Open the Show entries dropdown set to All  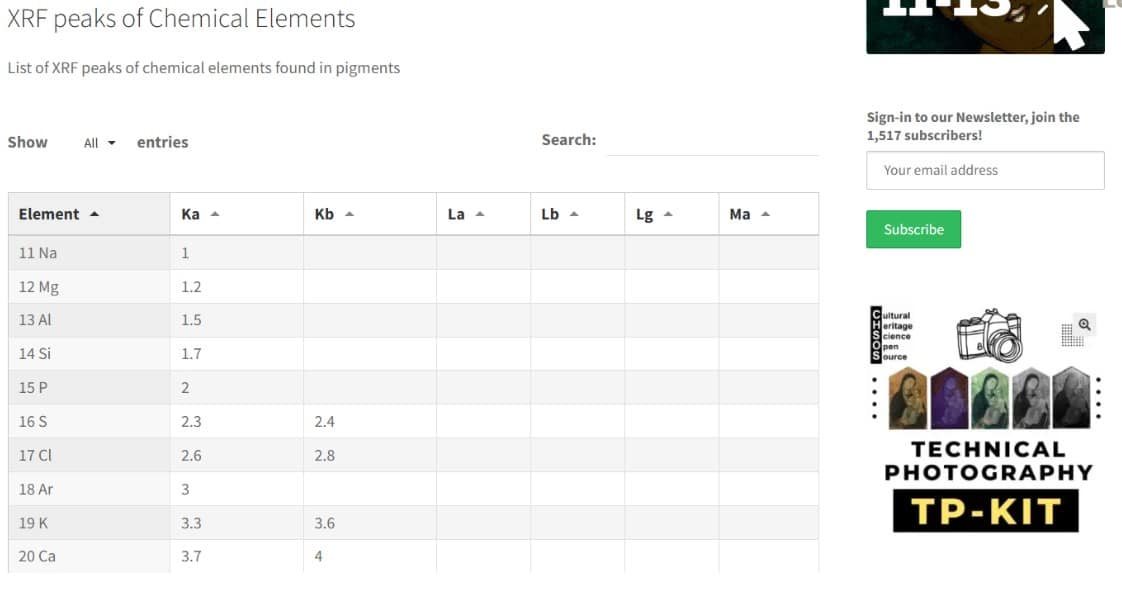point(99,143)
